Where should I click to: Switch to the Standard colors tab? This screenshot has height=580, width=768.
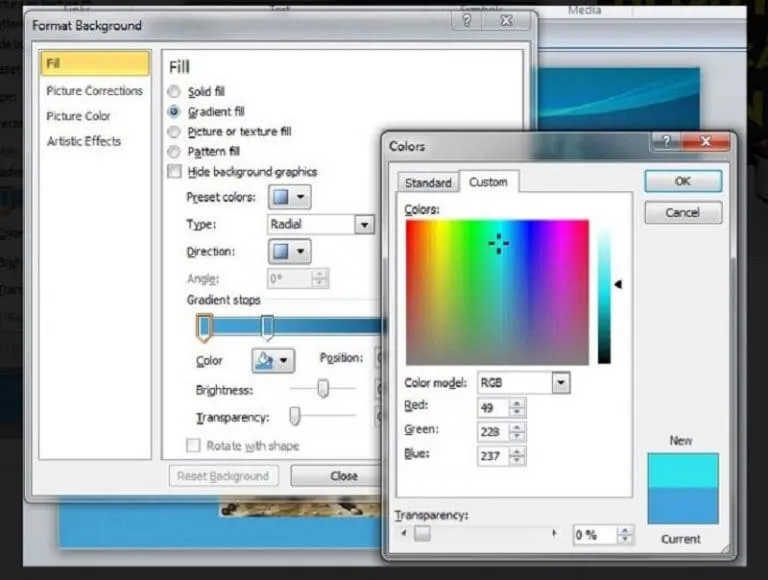[x=428, y=183]
